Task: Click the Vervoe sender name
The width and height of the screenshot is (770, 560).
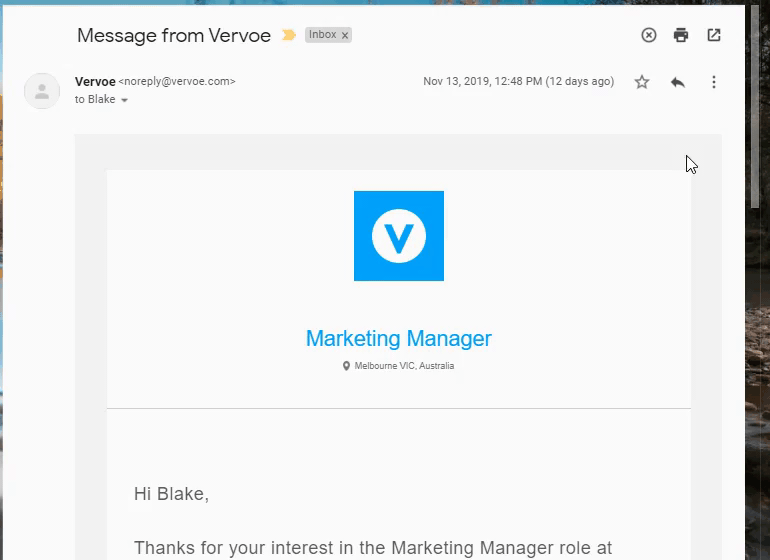Action: tap(95, 82)
